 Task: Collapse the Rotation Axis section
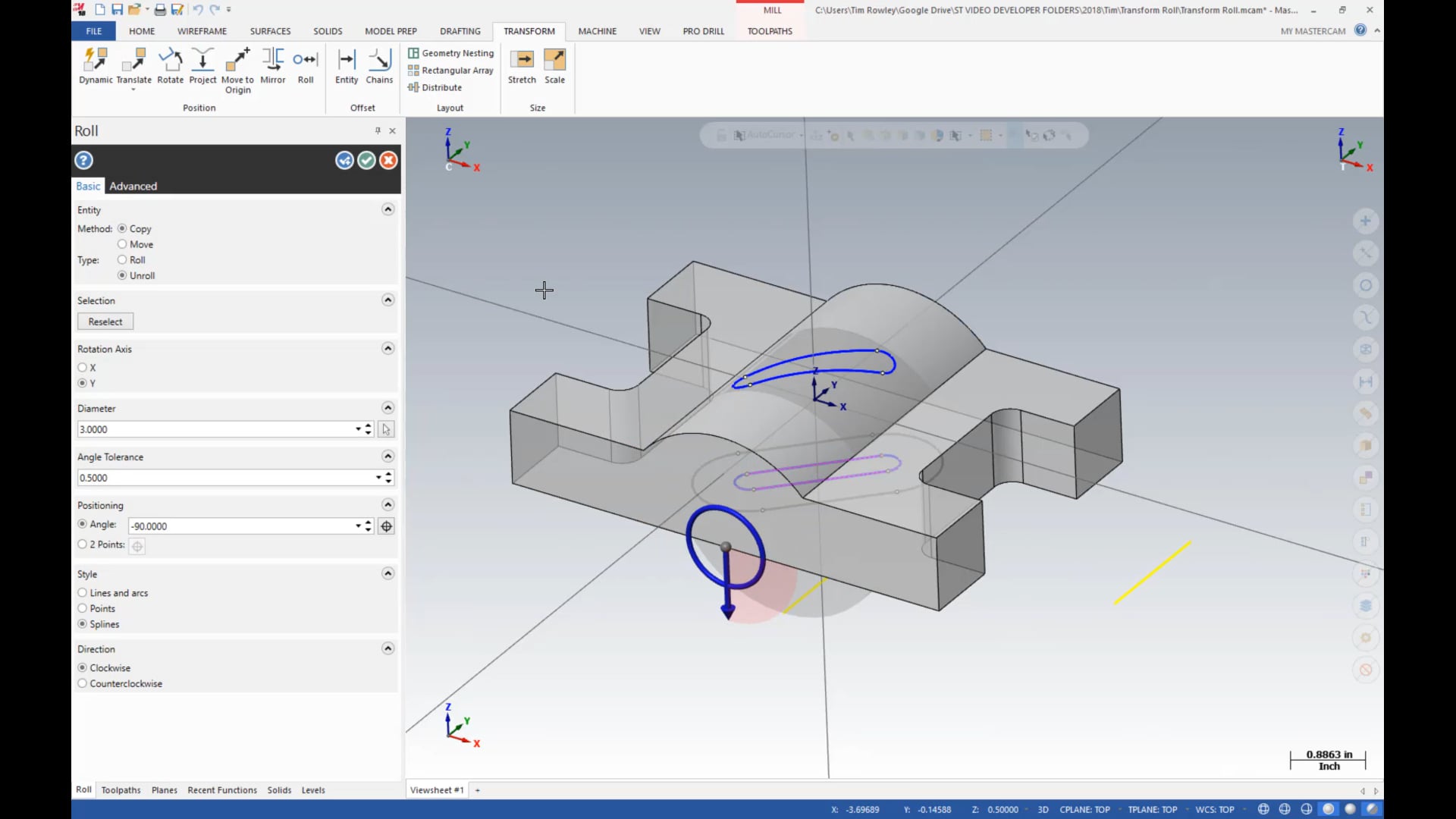pos(388,349)
